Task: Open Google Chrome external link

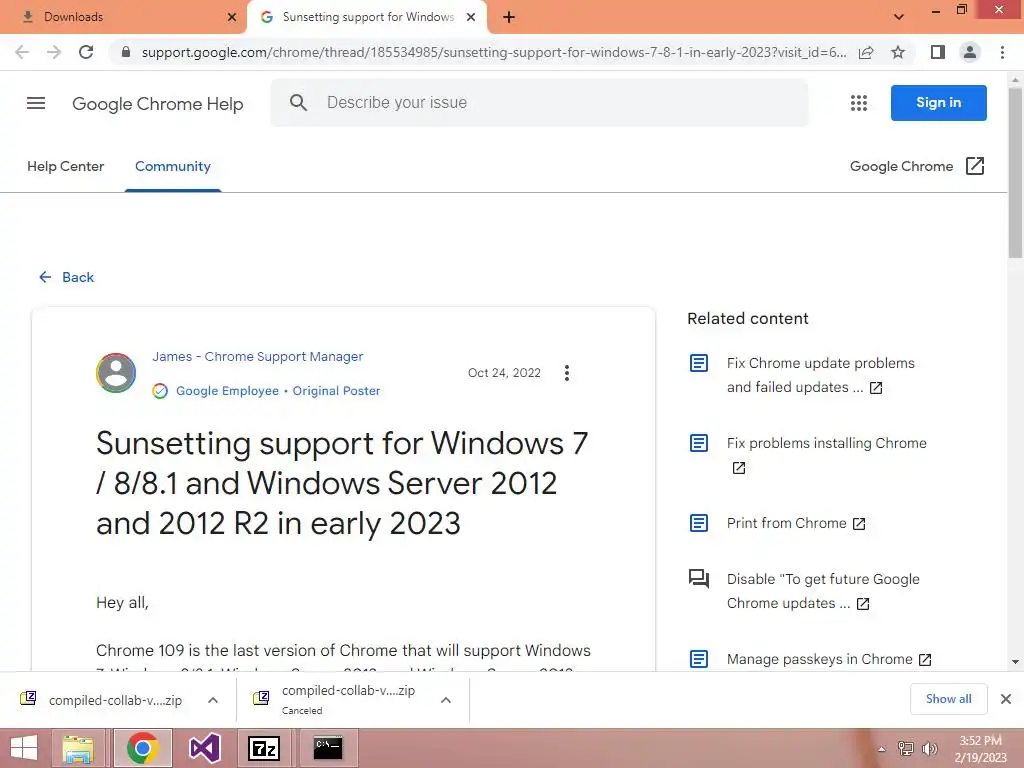Action: point(917,167)
